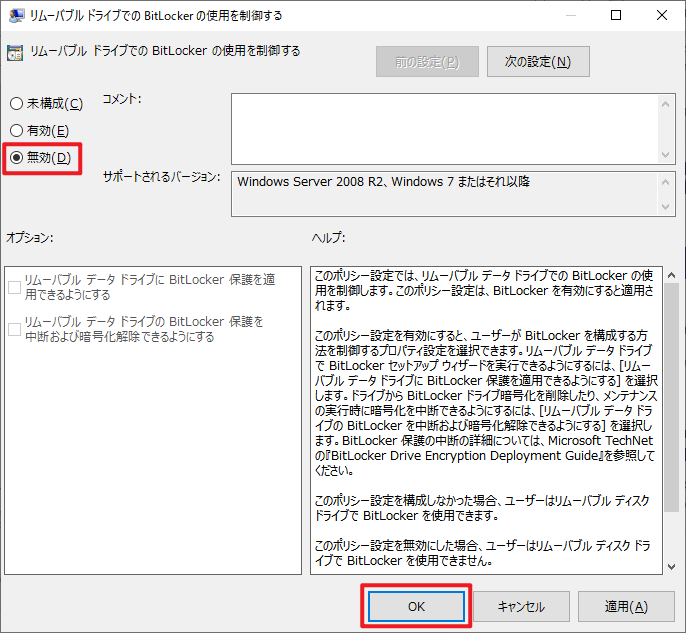This screenshot has width=686, height=633.
Task: Click the policy heading リムーバブル ドライブでの BitLocker の使用を制御する
Action: tap(165, 51)
